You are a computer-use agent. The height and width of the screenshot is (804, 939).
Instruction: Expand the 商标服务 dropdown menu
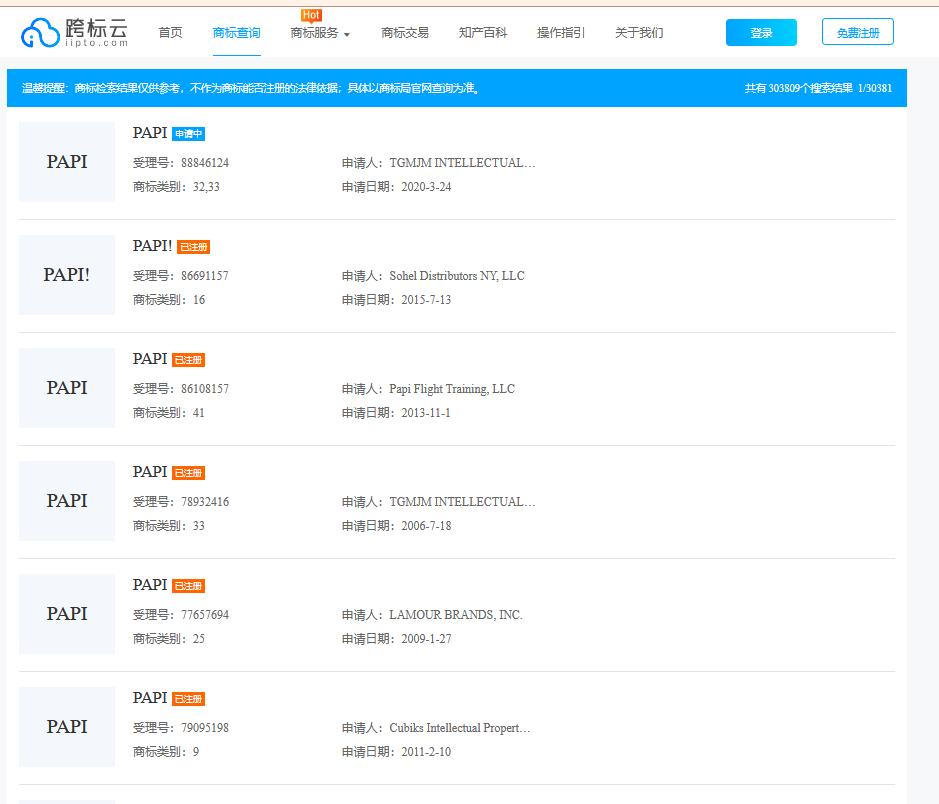(320, 33)
